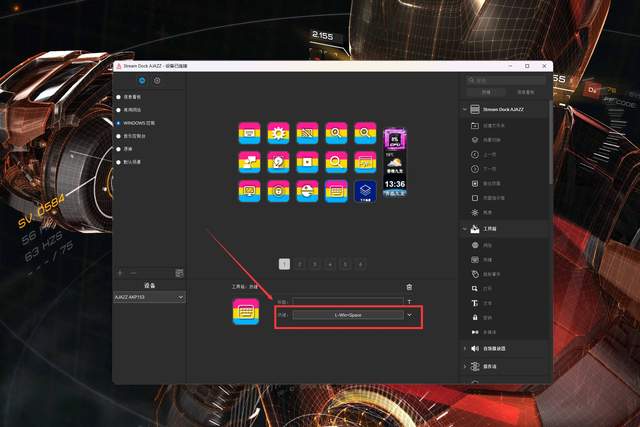Open the AJAZZ AKP153 device dropdown

point(149,297)
